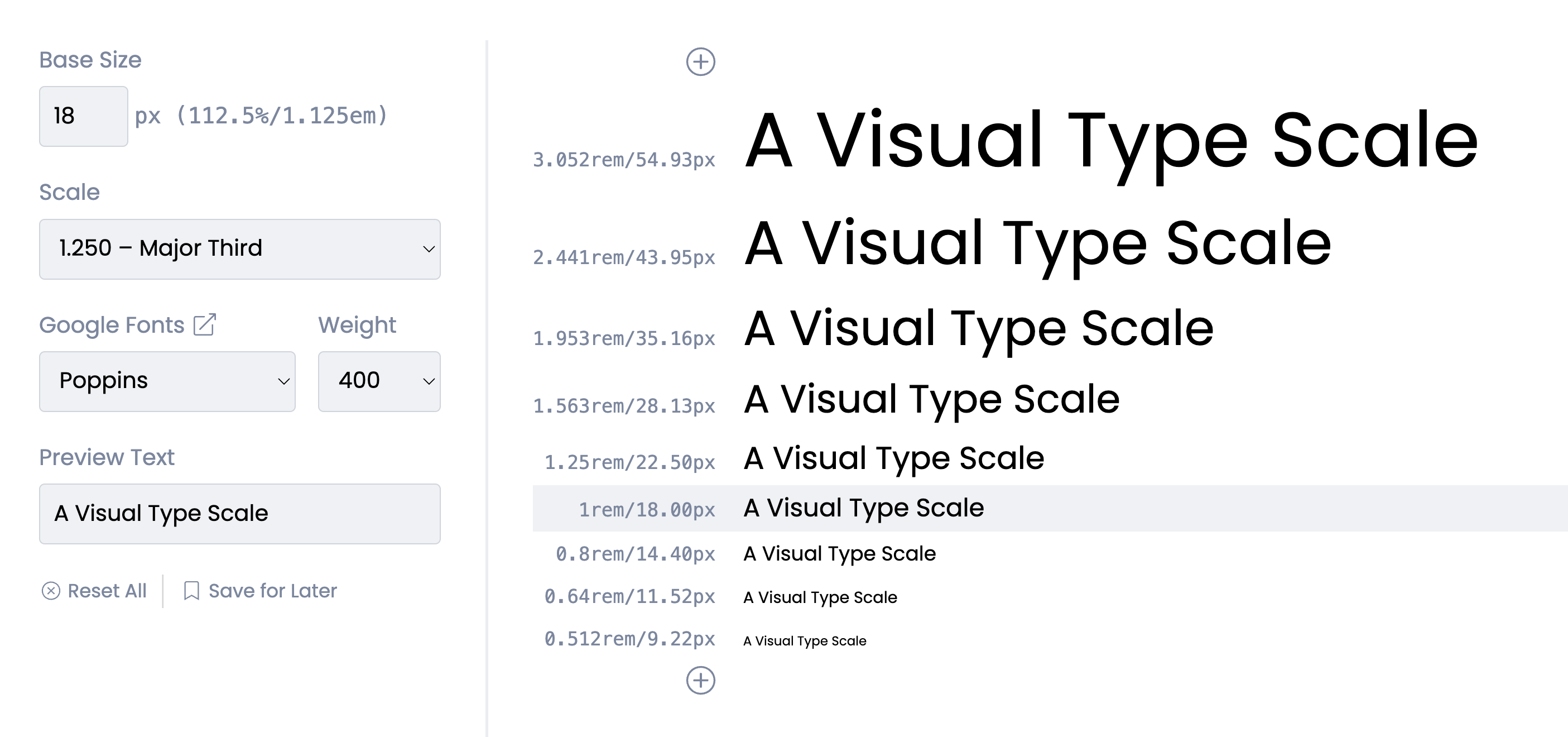Click the Reset All circle-x icon
The width and height of the screenshot is (1568, 737).
[51, 591]
